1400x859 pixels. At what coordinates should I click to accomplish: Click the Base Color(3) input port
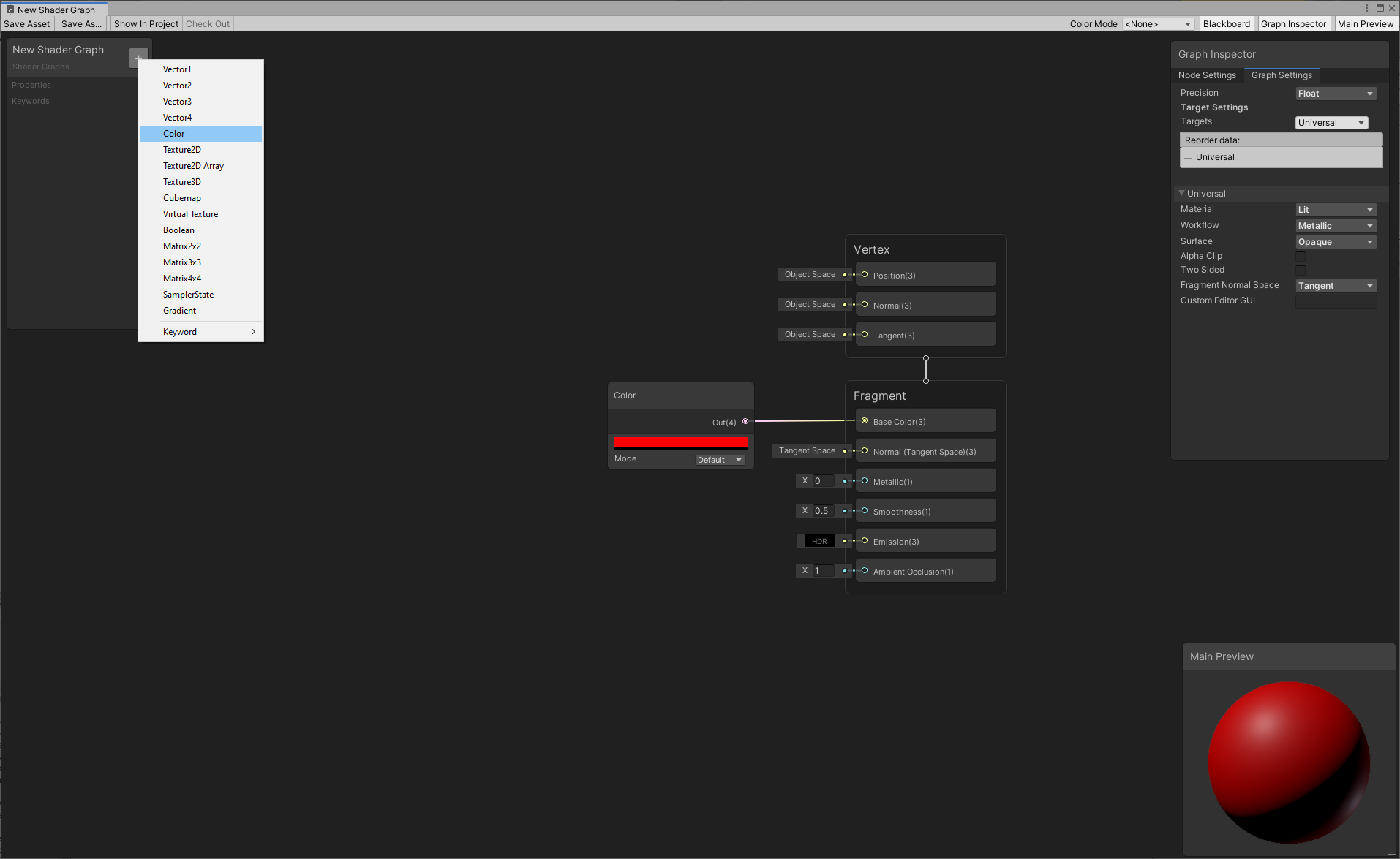point(864,421)
